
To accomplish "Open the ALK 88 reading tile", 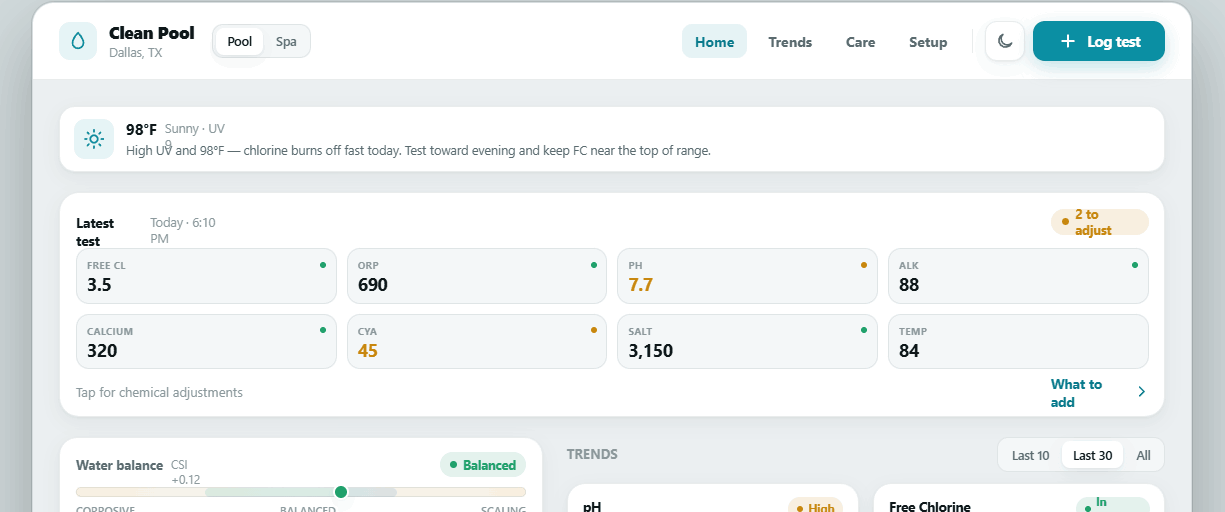I will (1018, 276).
